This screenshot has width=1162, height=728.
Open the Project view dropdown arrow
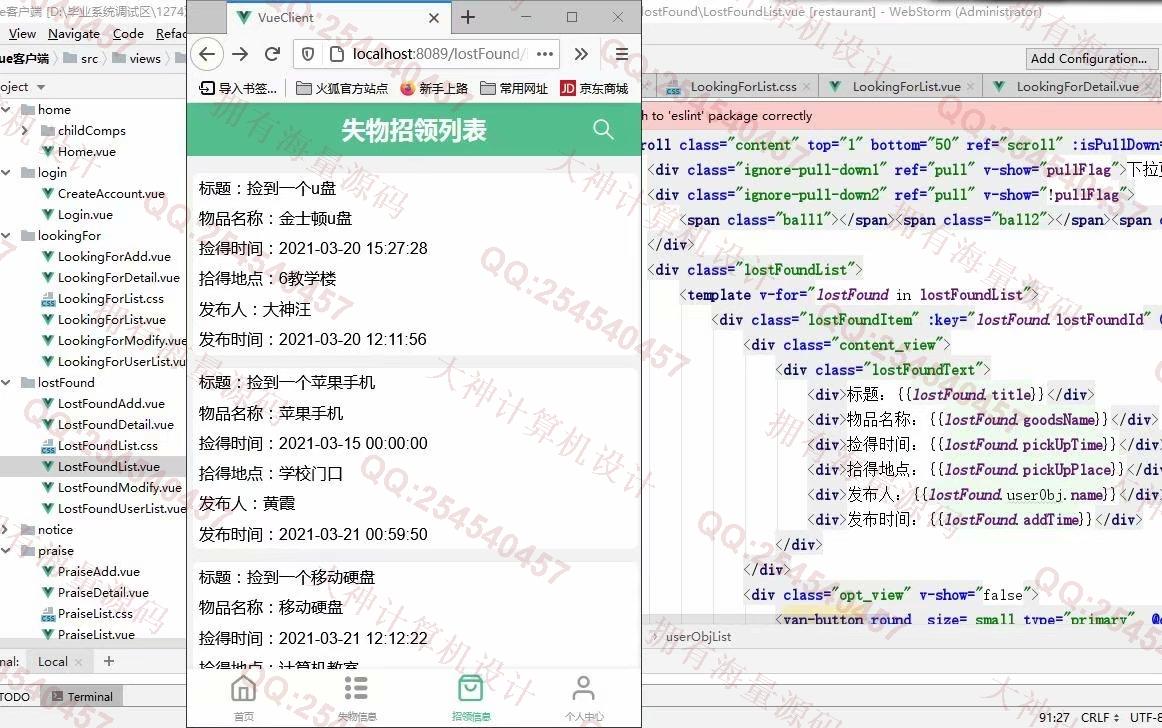pyautogui.click(x=41, y=87)
